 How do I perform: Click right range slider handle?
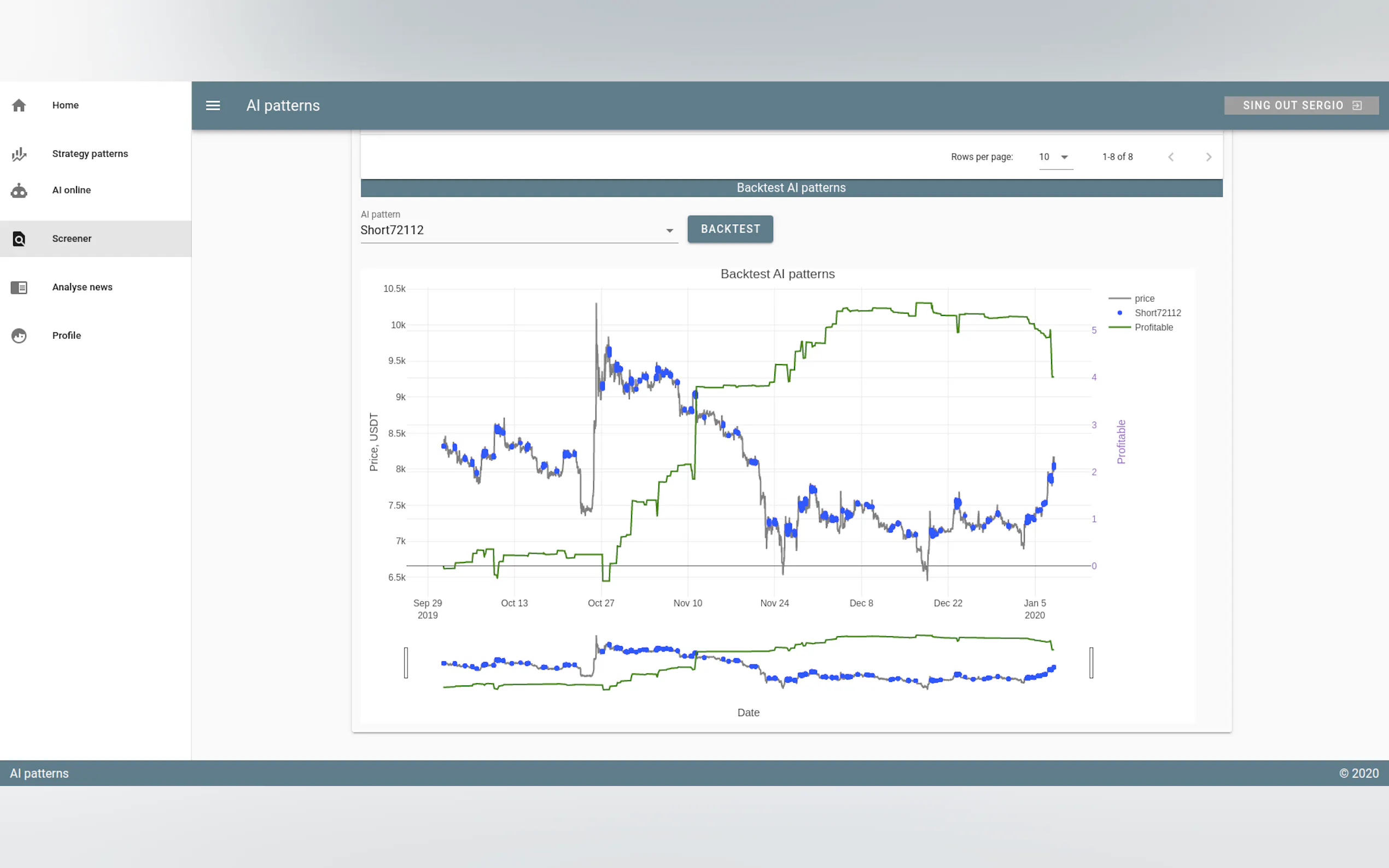[x=1091, y=662]
